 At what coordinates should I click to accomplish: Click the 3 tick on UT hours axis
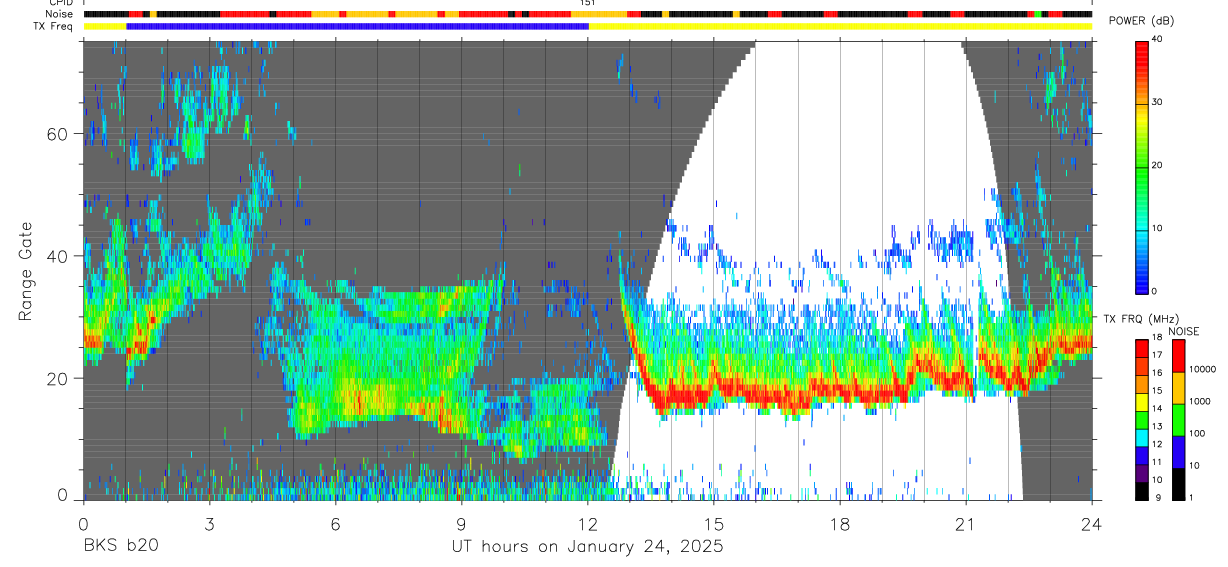click(x=209, y=523)
